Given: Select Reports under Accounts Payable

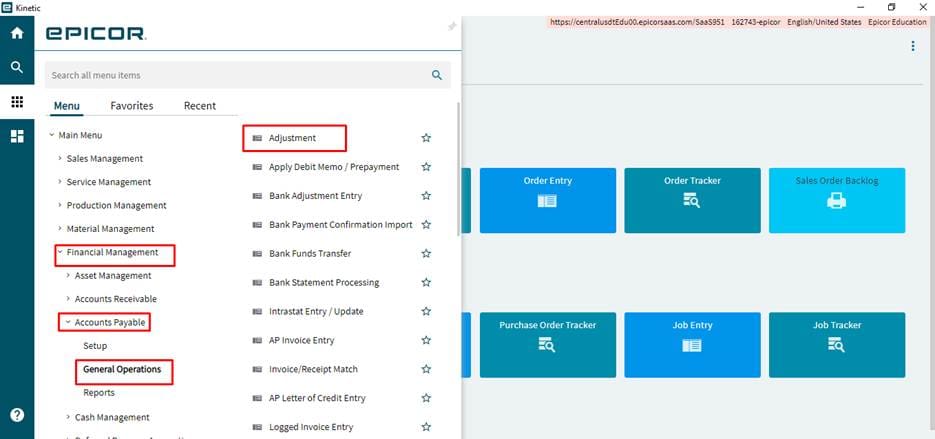Looking at the screenshot, I should point(99,392).
